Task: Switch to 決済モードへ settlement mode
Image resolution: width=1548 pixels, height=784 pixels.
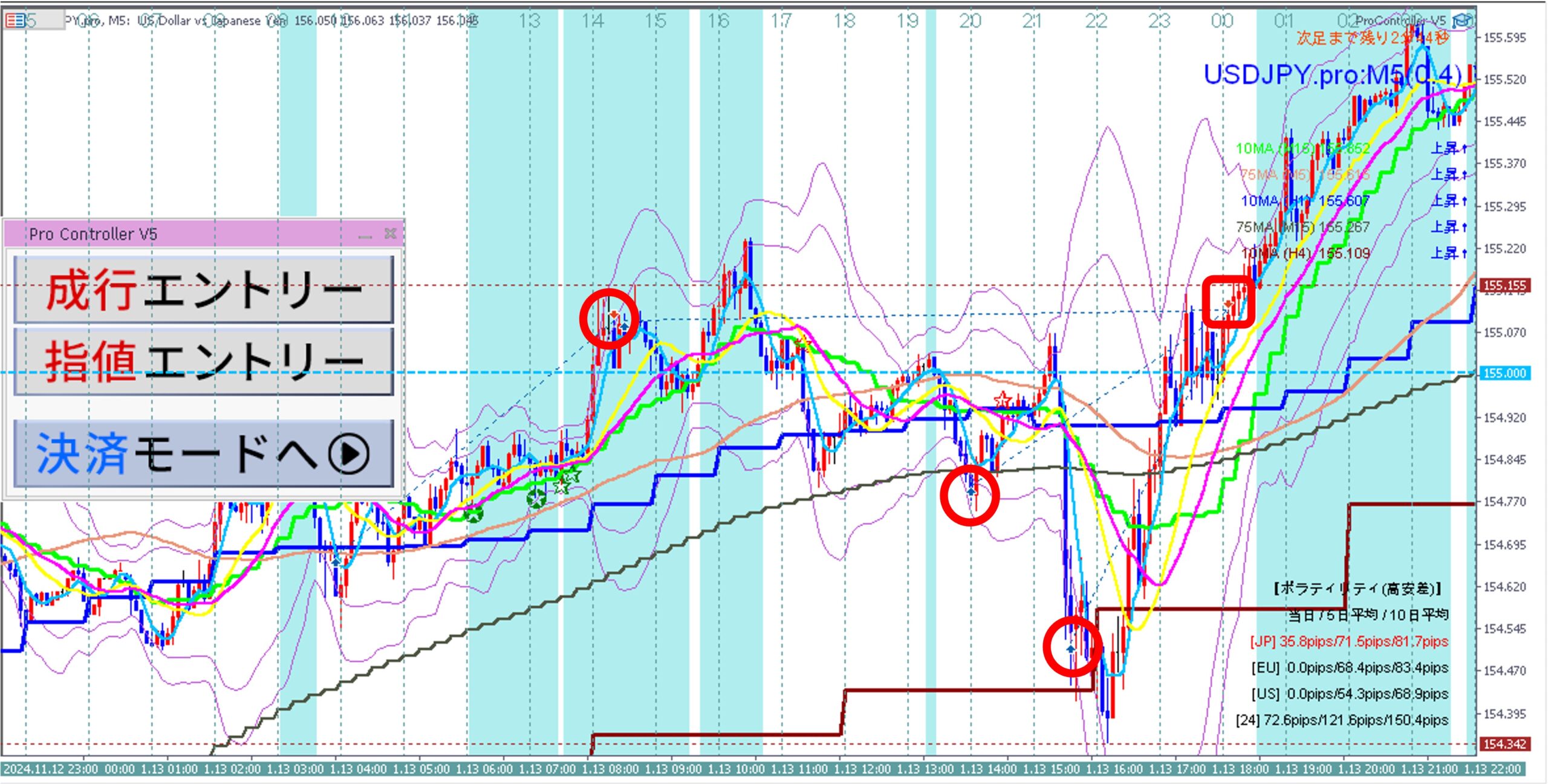Action: (x=203, y=453)
